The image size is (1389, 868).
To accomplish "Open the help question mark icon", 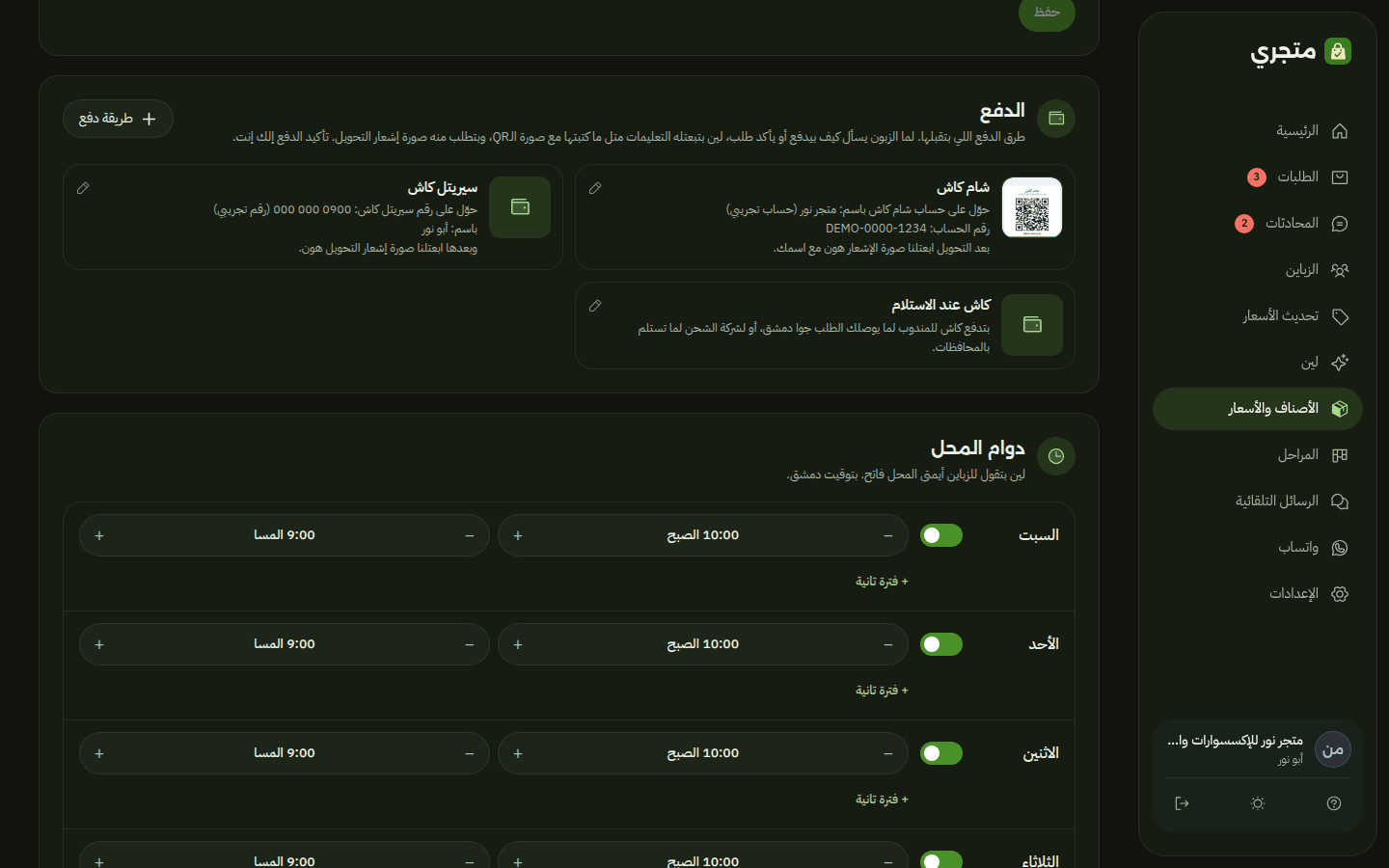I will point(1334,803).
